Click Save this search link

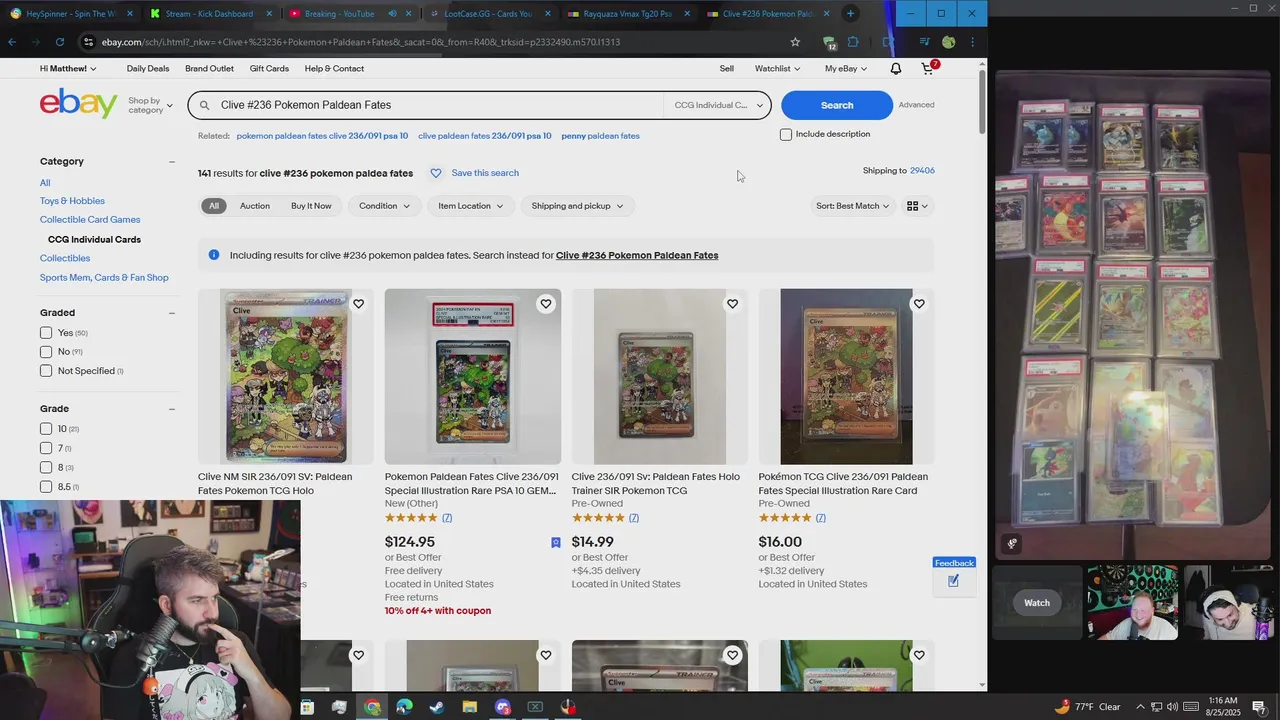(485, 173)
